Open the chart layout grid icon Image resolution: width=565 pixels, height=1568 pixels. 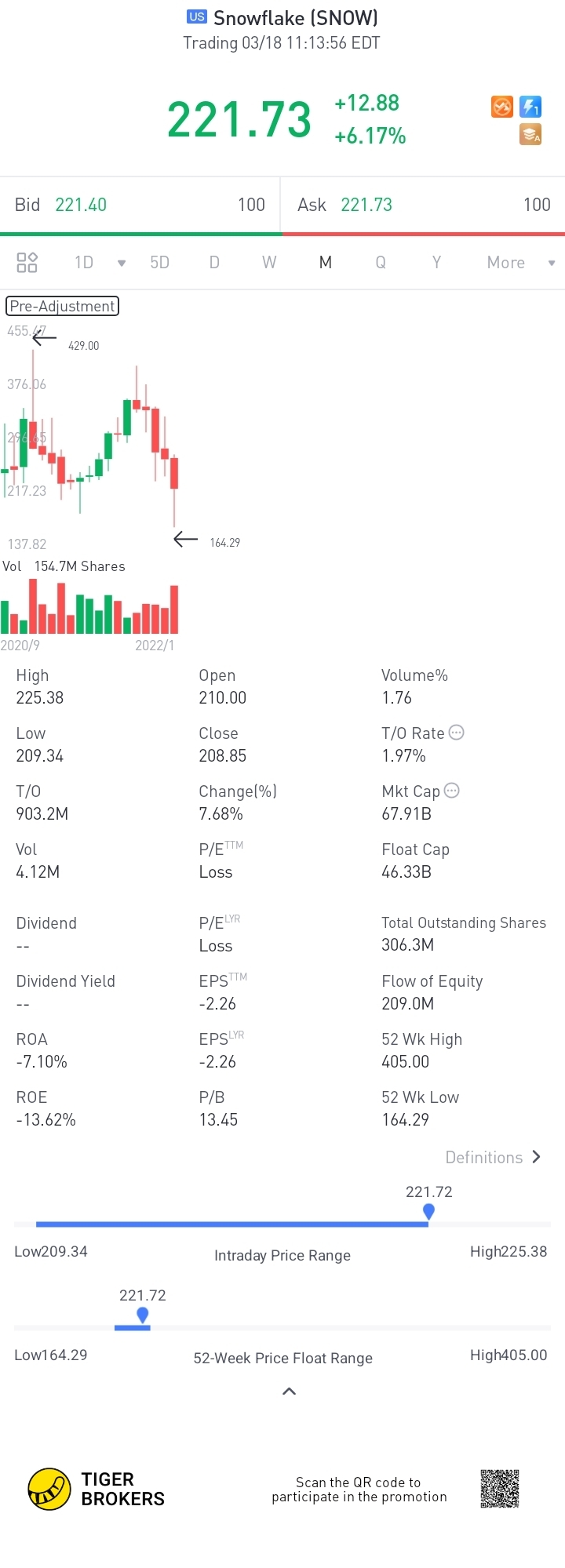[x=27, y=262]
